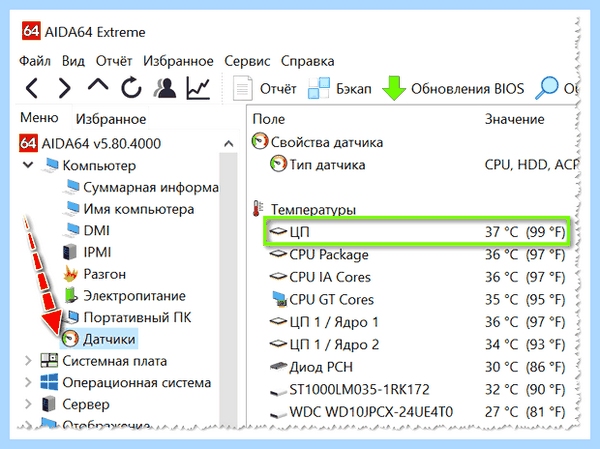Go forward with the right arrow

click(64, 88)
